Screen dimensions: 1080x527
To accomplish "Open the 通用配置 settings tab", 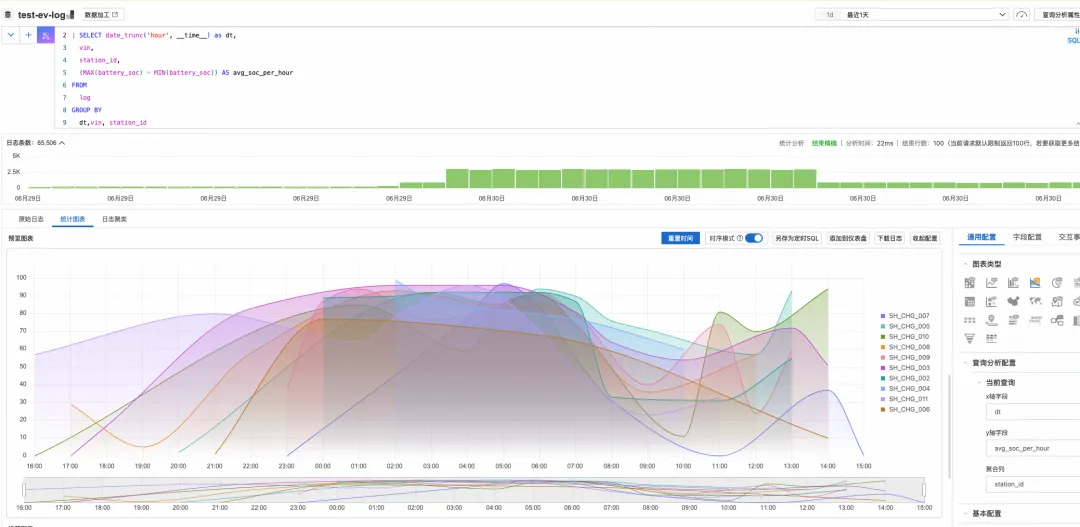I will click(982, 237).
